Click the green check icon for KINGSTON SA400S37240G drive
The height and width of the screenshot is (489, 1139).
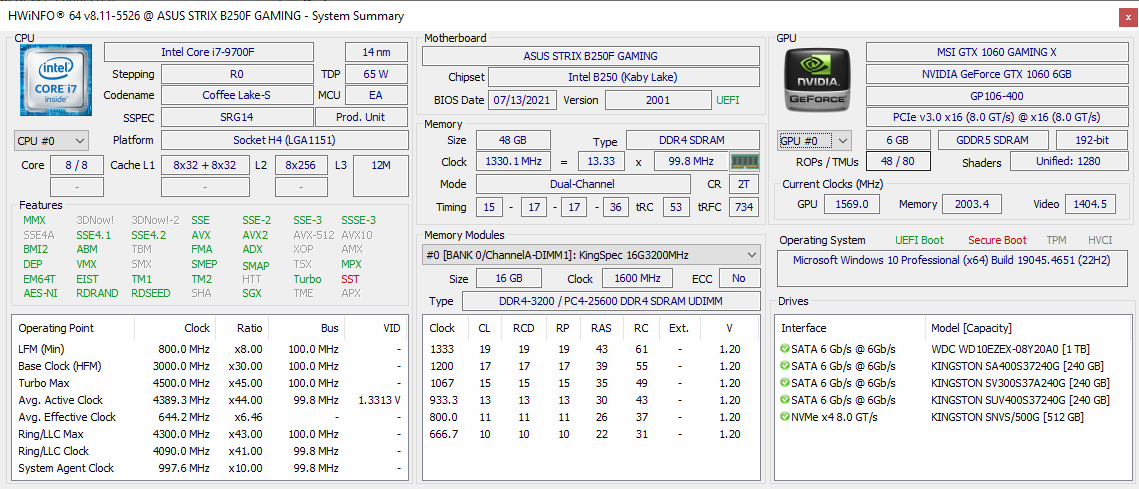point(785,365)
